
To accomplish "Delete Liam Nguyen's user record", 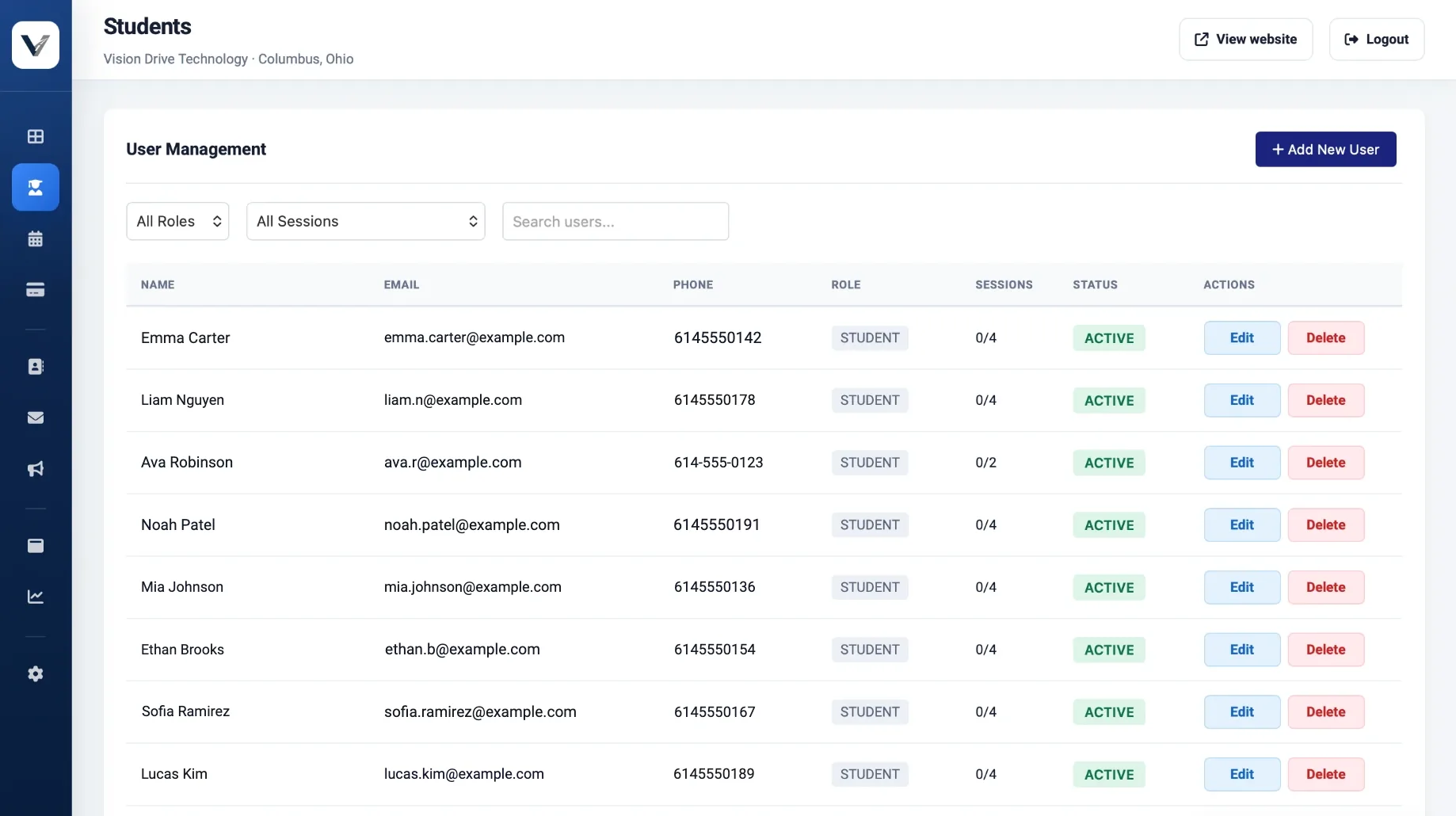I will click(x=1325, y=400).
